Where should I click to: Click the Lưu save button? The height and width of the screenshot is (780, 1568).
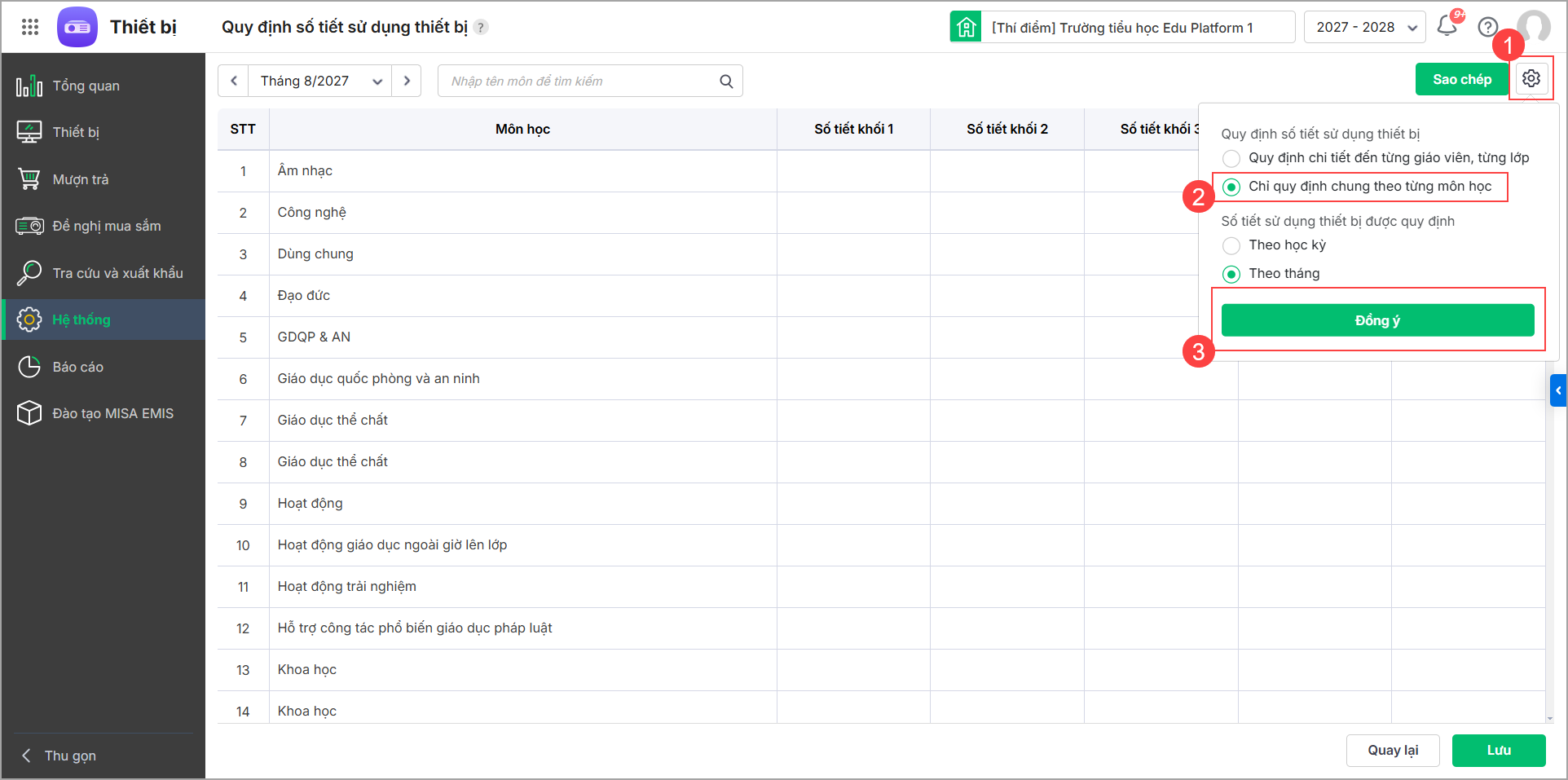pos(1498,750)
